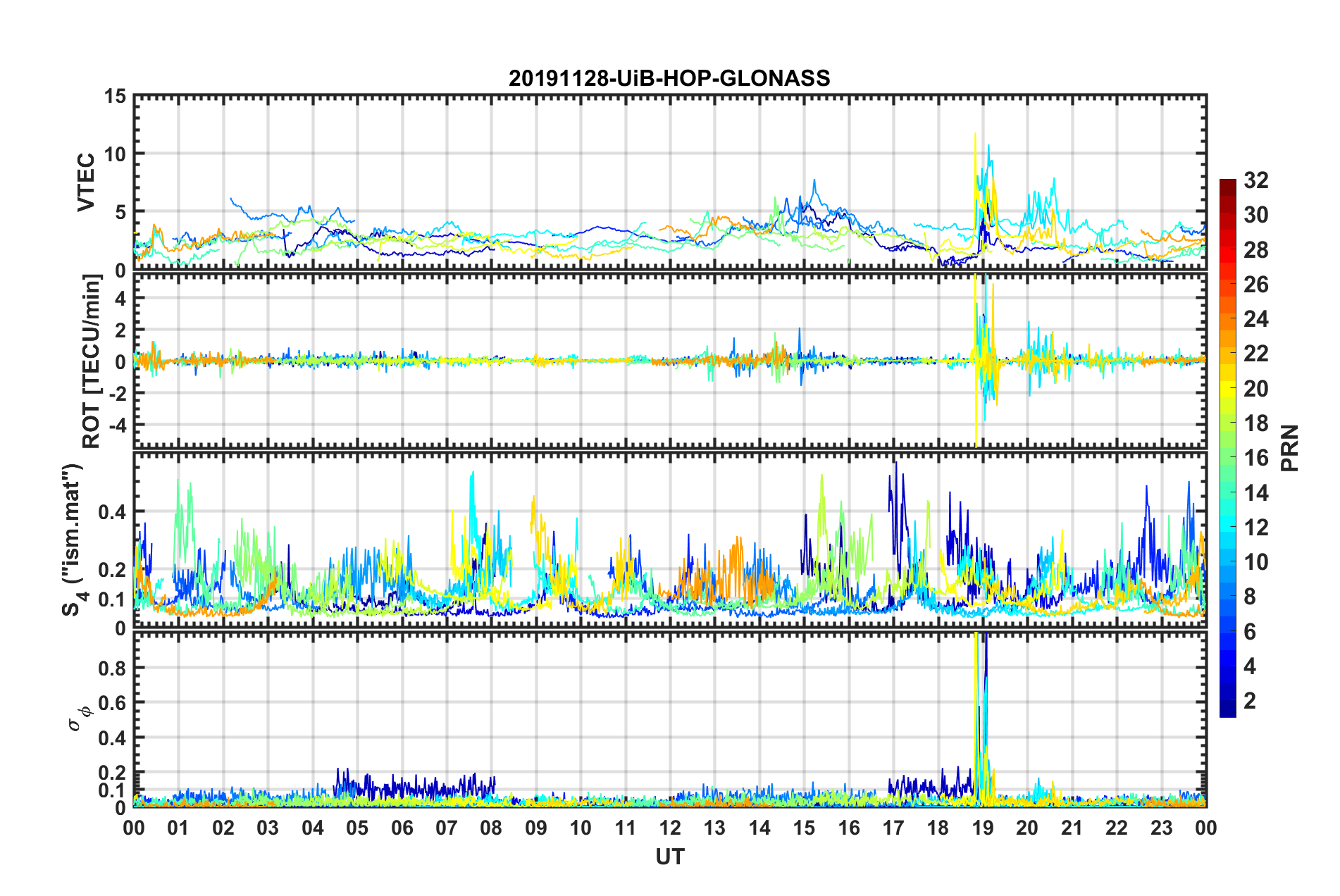Click colorbar tick label 22
Viewport: 1340px width, 896px height.
click(1256, 354)
